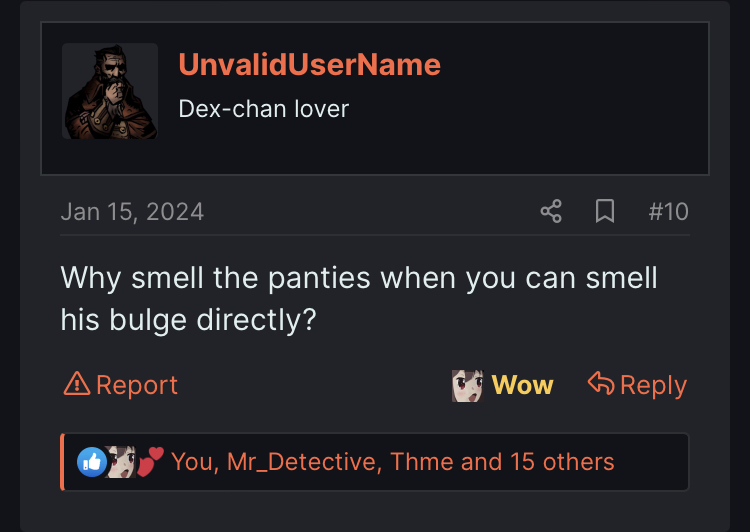Open reactions list "You, Mr_Detective, Thme and 15 others"

393,462
